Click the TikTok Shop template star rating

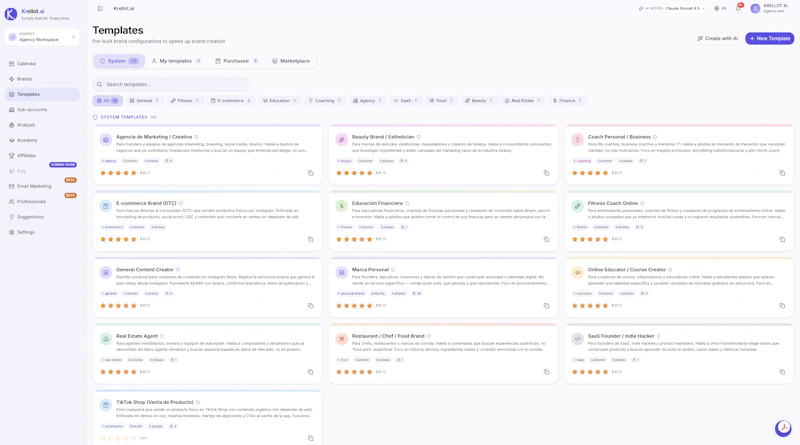pyautogui.click(x=118, y=438)
